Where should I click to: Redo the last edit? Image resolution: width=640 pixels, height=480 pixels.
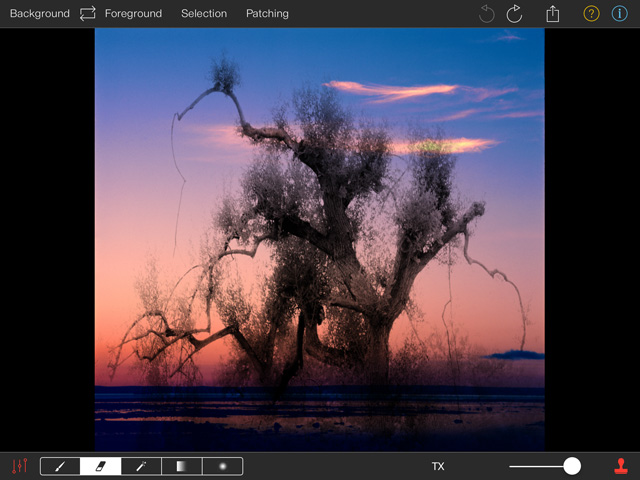[x=514, y=14]
